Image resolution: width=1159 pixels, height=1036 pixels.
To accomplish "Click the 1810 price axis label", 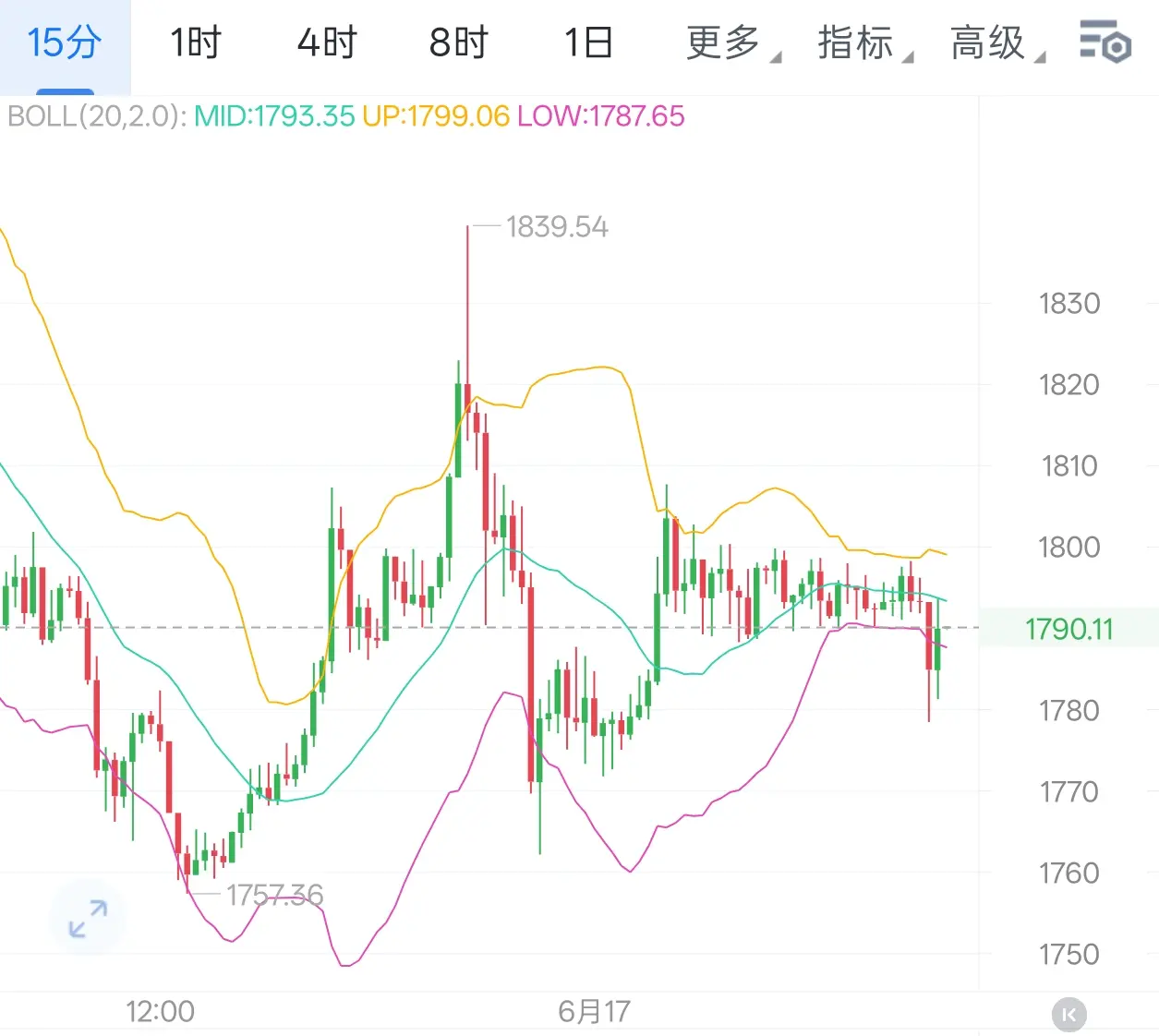I will click(x=1069, y=465).
